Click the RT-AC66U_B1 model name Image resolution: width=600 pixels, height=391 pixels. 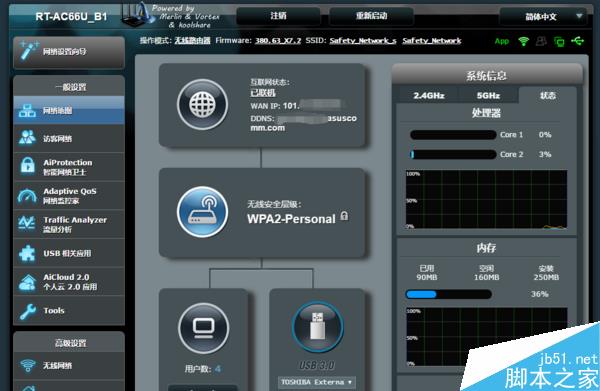point(71,16)
